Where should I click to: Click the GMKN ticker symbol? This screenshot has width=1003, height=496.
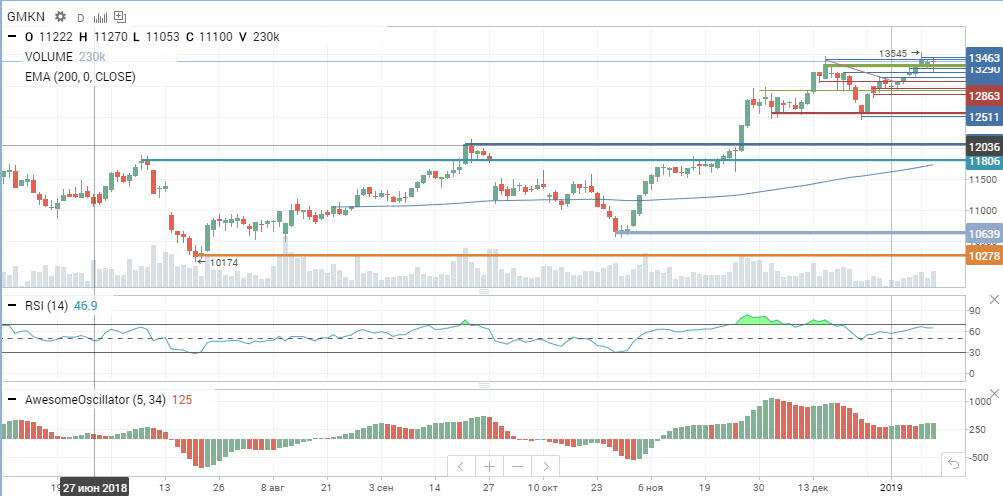[26, 17]
